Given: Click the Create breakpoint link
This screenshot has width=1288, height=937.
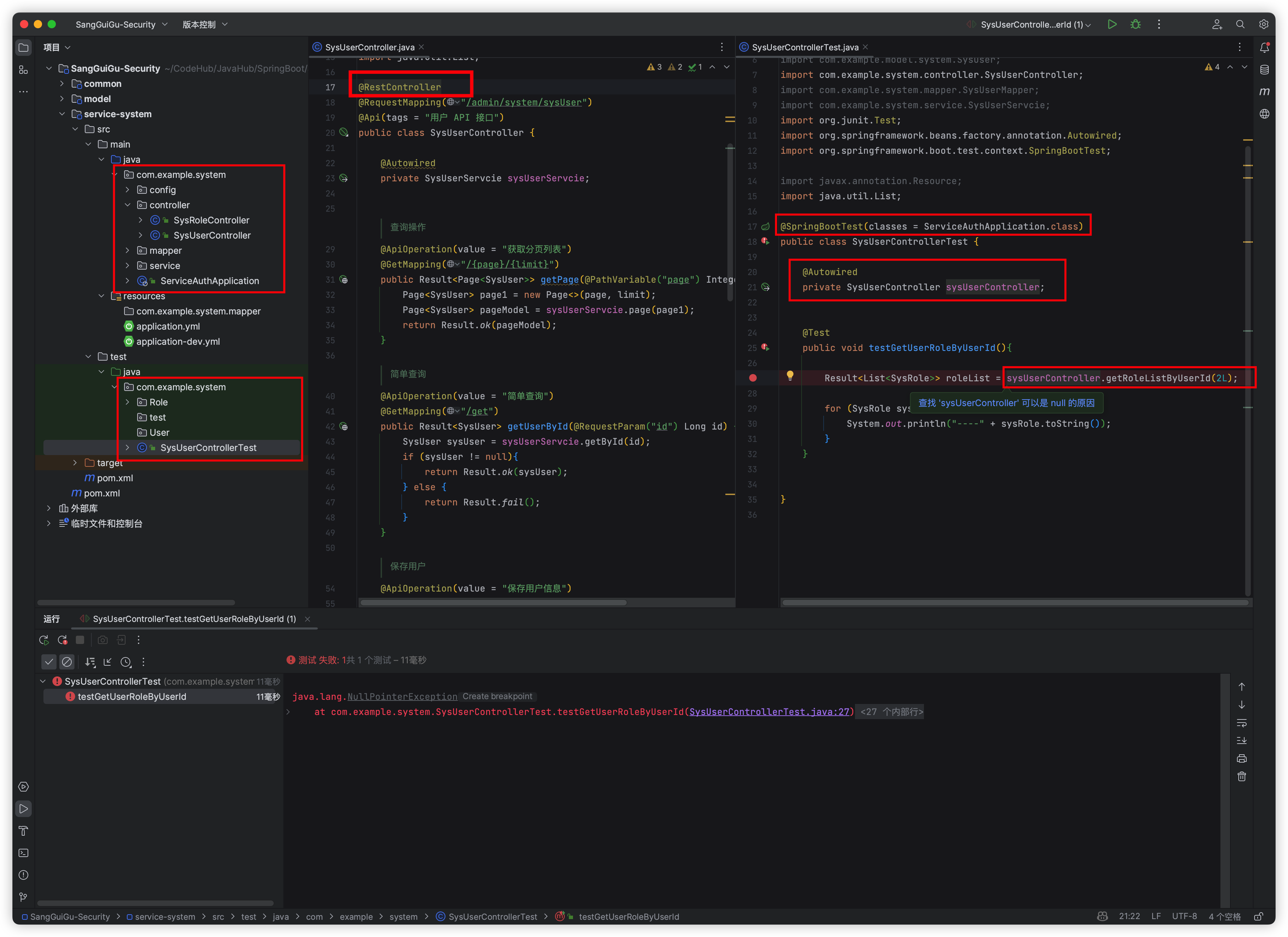Looking at the screenshot, I should [497, 696].
